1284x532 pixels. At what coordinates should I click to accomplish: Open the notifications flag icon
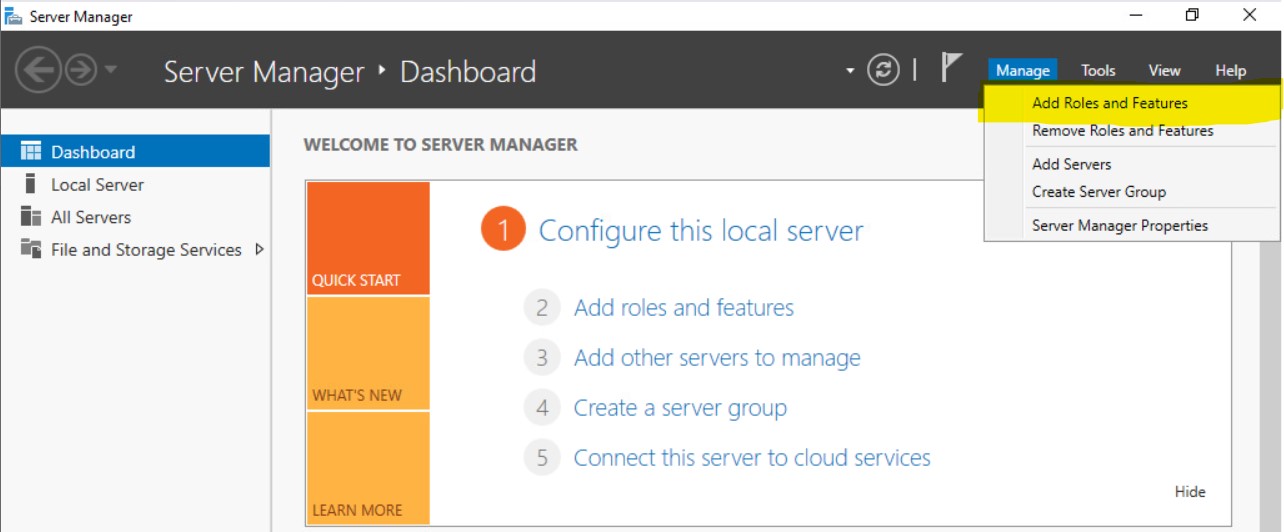(951, 68)
